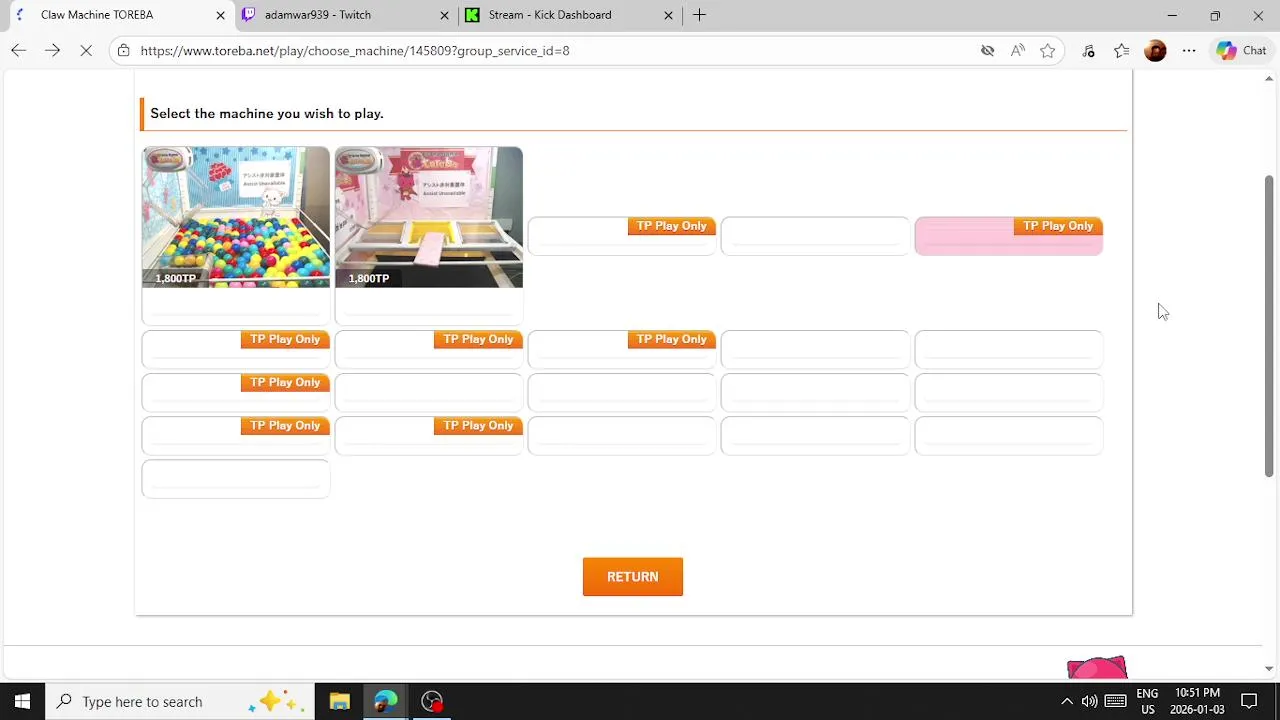
Task: Close the Claw Machine TOREBA tab
Action: click(220, 15)
